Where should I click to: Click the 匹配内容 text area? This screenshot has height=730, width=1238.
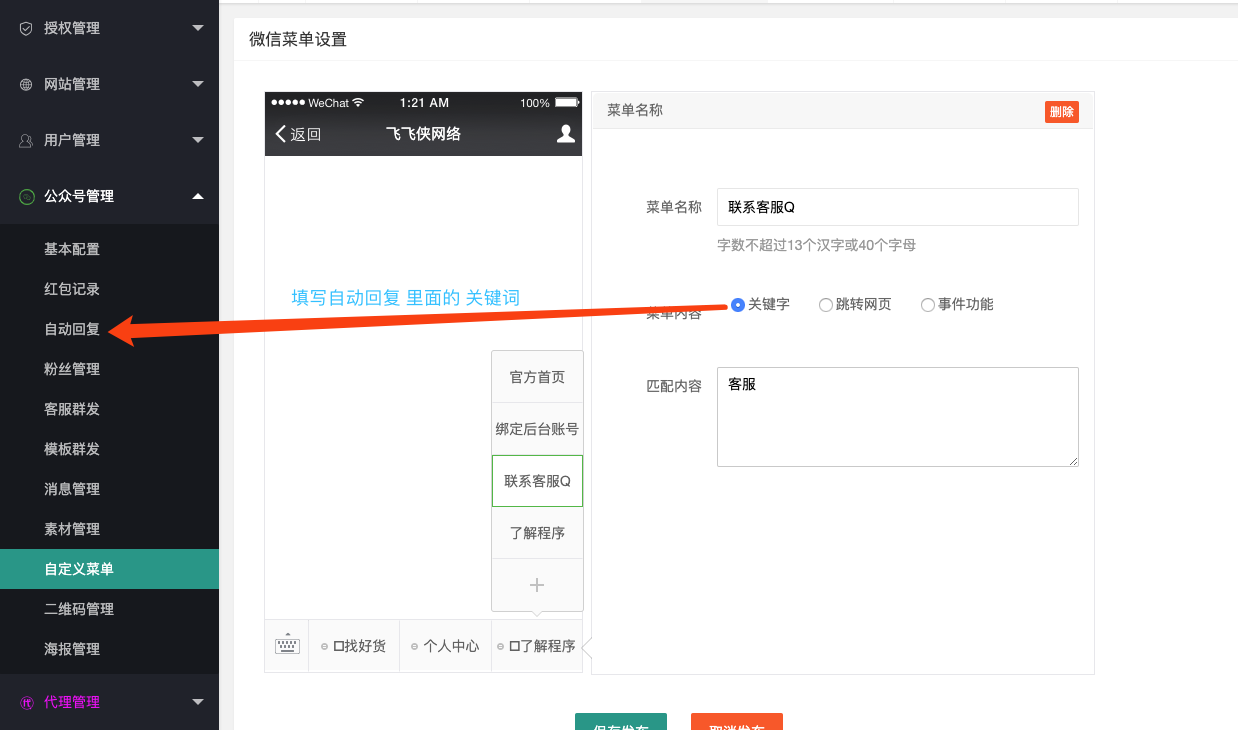click(897, 416)
